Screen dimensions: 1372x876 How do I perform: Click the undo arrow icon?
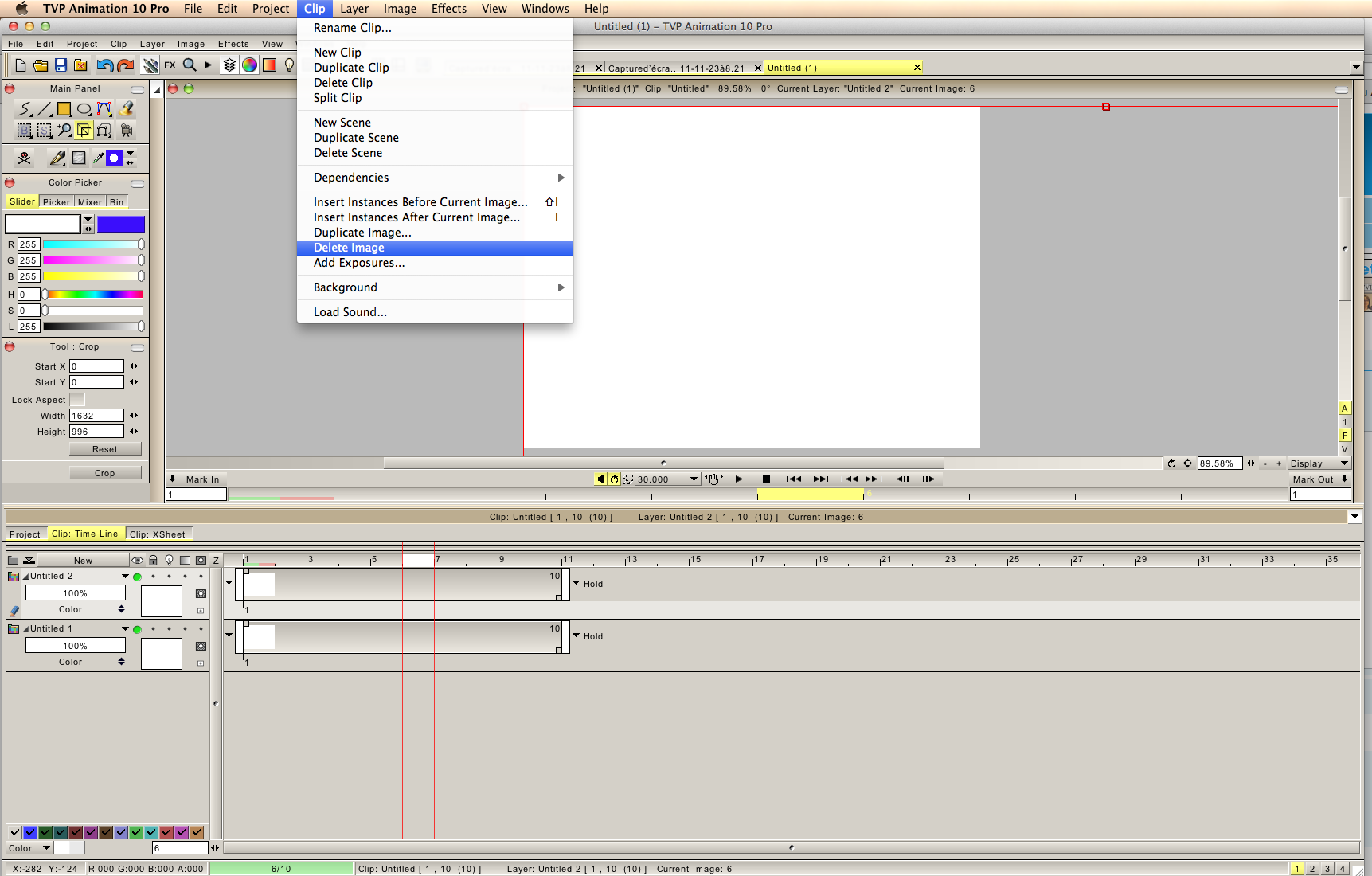coord(104,65)
